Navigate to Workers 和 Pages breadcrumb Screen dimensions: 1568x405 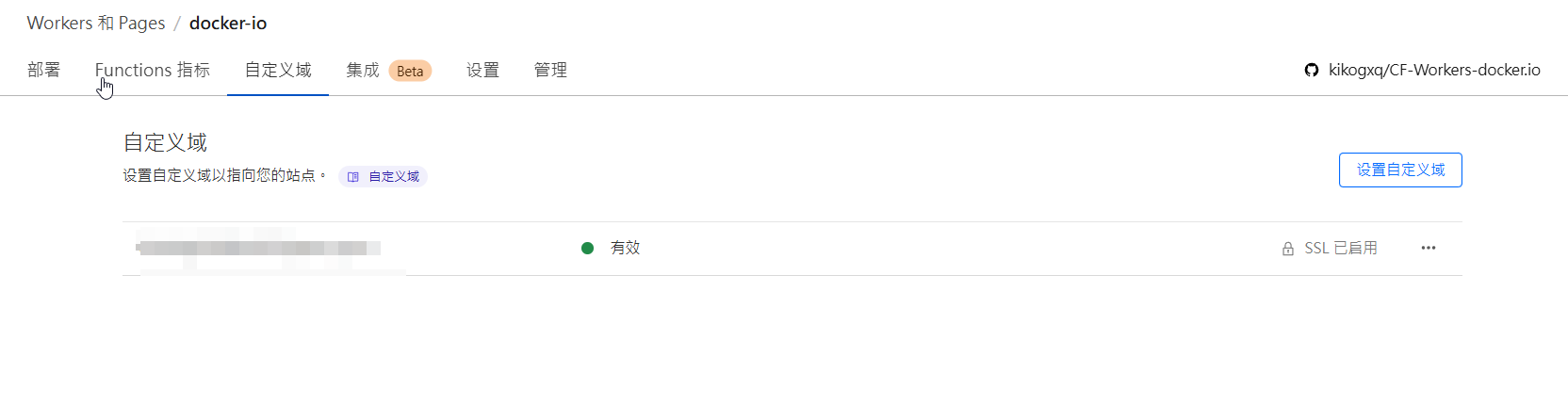96,23
